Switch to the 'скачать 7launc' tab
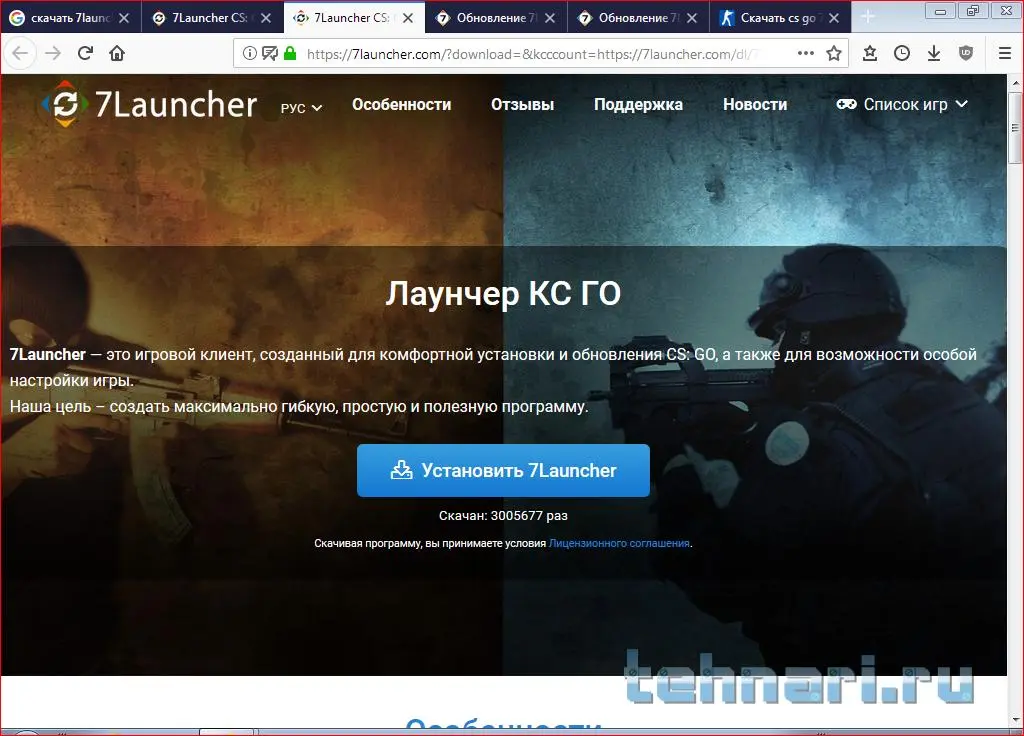This screenshot has width=1024, height=736. (71, 18)
